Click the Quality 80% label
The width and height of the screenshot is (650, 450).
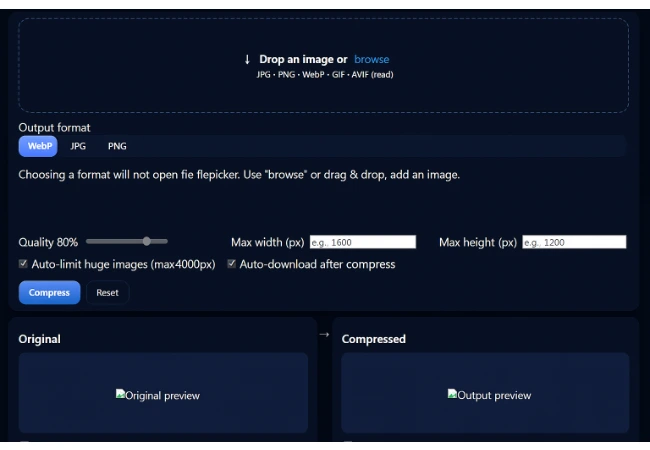[x=48, y=242]
